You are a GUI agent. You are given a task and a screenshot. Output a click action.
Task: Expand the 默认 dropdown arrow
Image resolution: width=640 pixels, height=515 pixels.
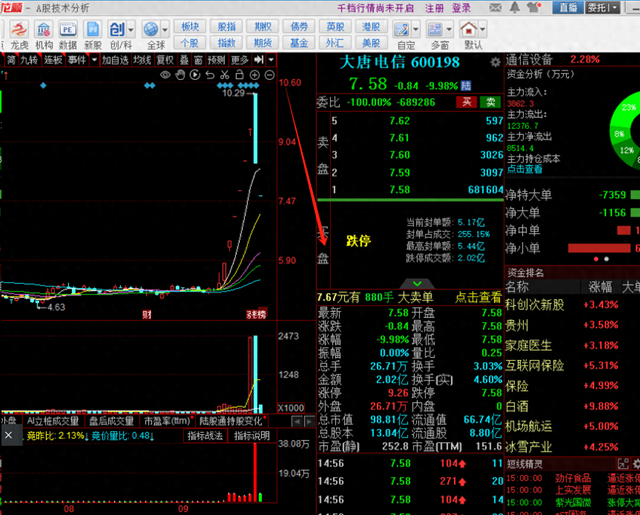click(x=482, y=29)
